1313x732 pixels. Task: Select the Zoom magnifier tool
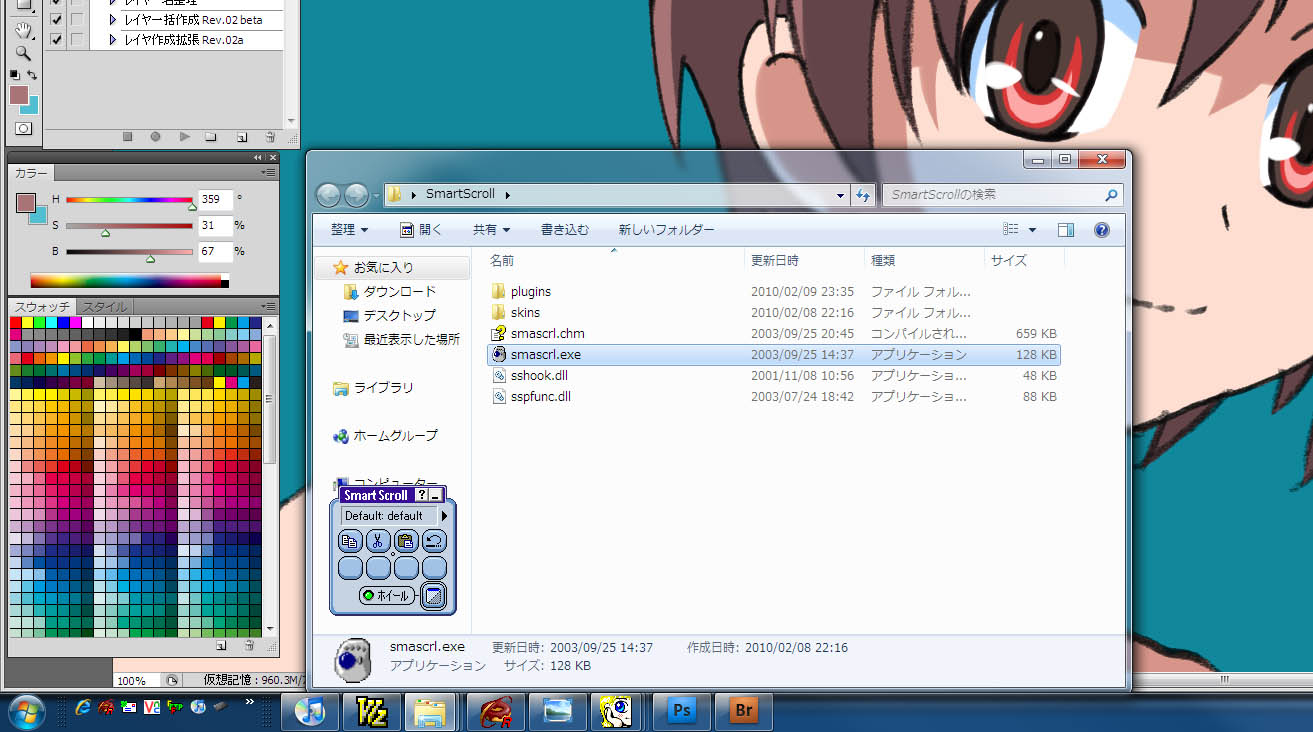click(x=22, y=53)
